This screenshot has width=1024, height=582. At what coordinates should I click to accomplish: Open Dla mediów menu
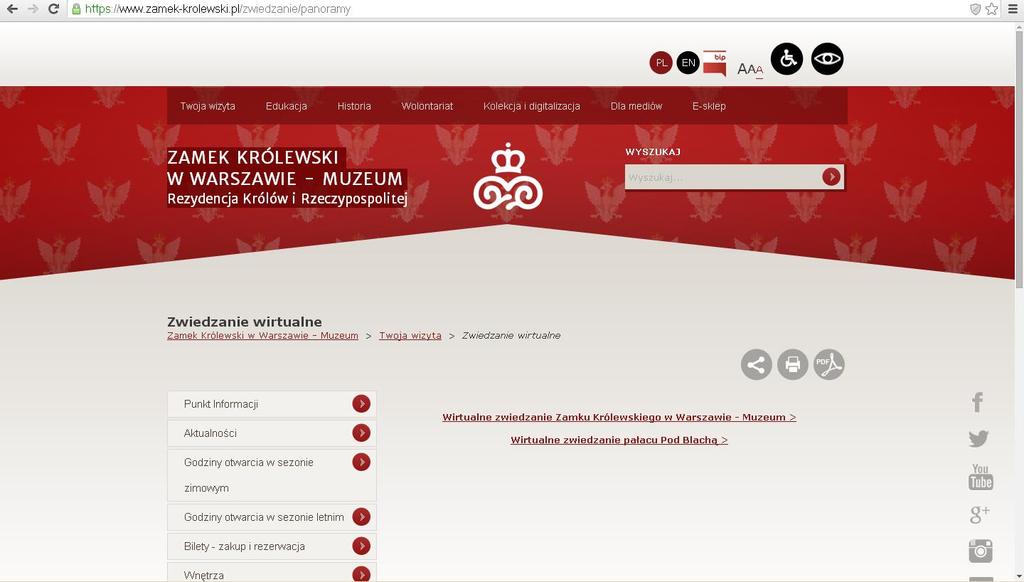click(636, 106)
